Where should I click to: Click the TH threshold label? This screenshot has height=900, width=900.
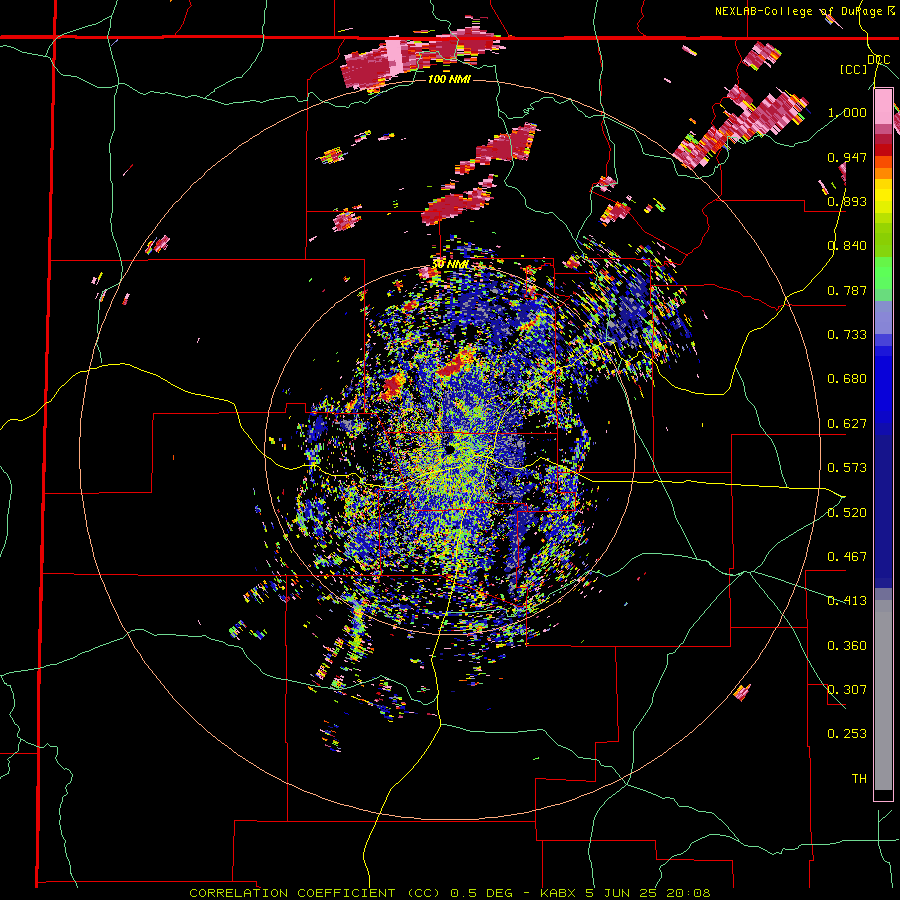click(859, 779)
